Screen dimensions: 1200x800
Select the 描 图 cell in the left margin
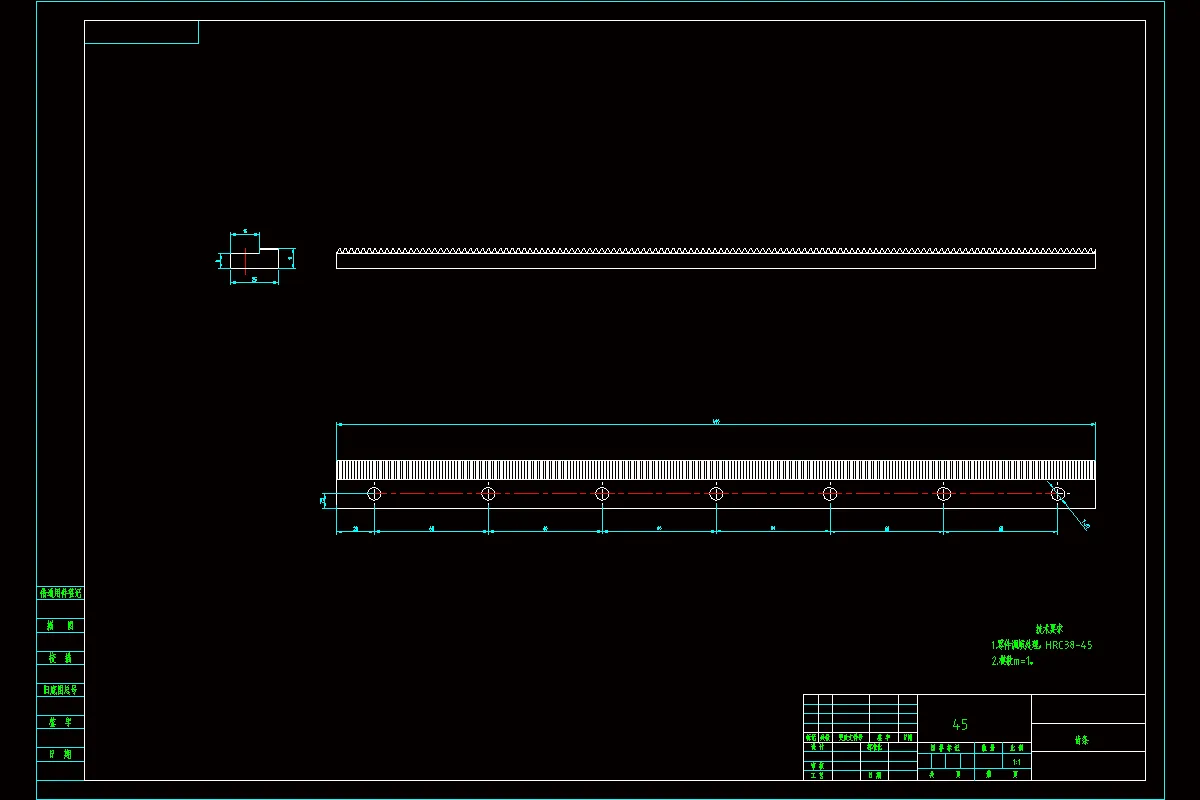pyautogui.click(x=61, y=625)
